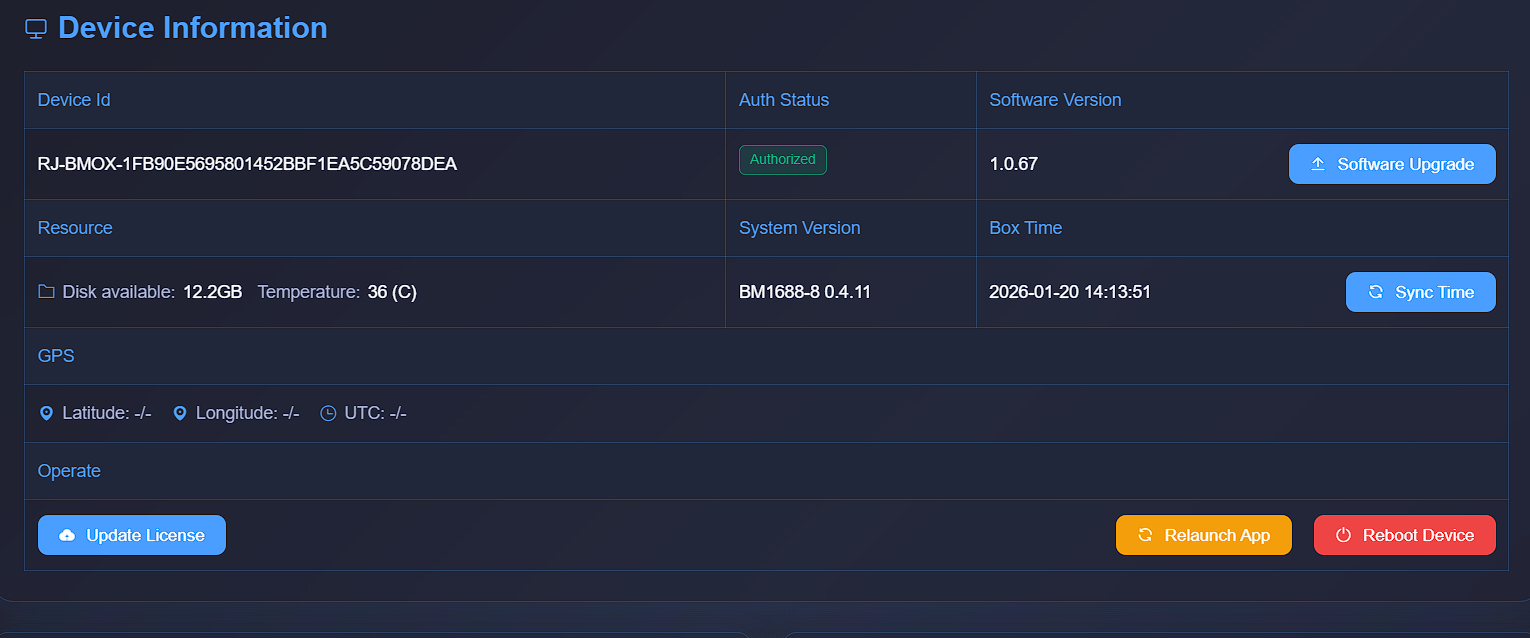This screenshot has width=1530, height=638.
Task: Click the folder icon before Disk available
Action: point(46,292)
